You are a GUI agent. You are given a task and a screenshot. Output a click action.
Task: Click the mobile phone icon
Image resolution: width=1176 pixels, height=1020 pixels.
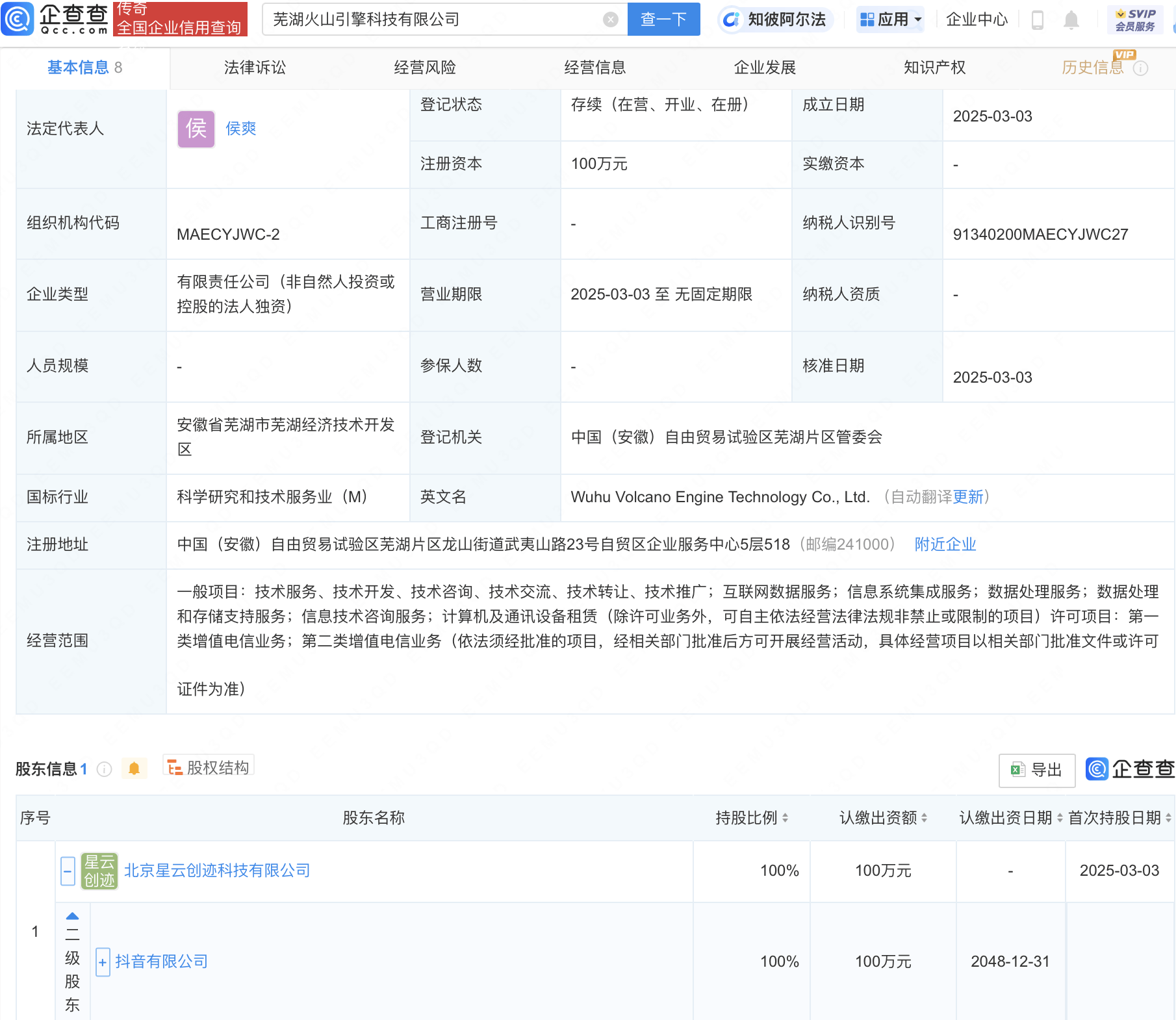(x=1038, y=20)
